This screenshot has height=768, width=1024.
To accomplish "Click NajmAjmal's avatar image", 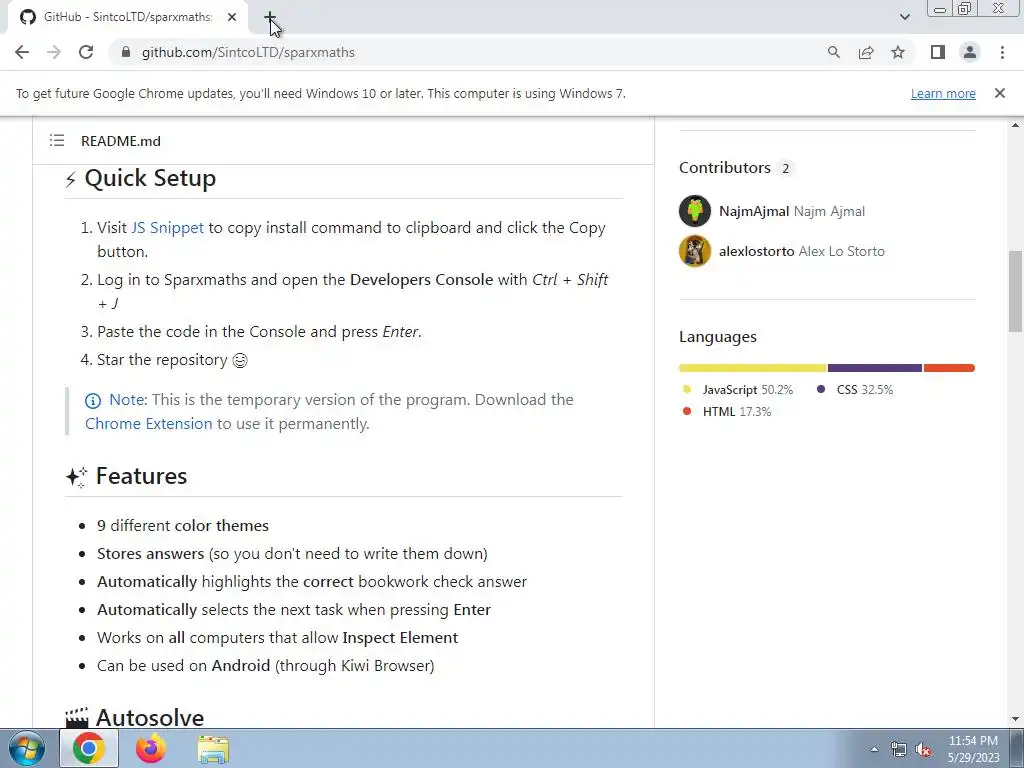I will [695, 211].
